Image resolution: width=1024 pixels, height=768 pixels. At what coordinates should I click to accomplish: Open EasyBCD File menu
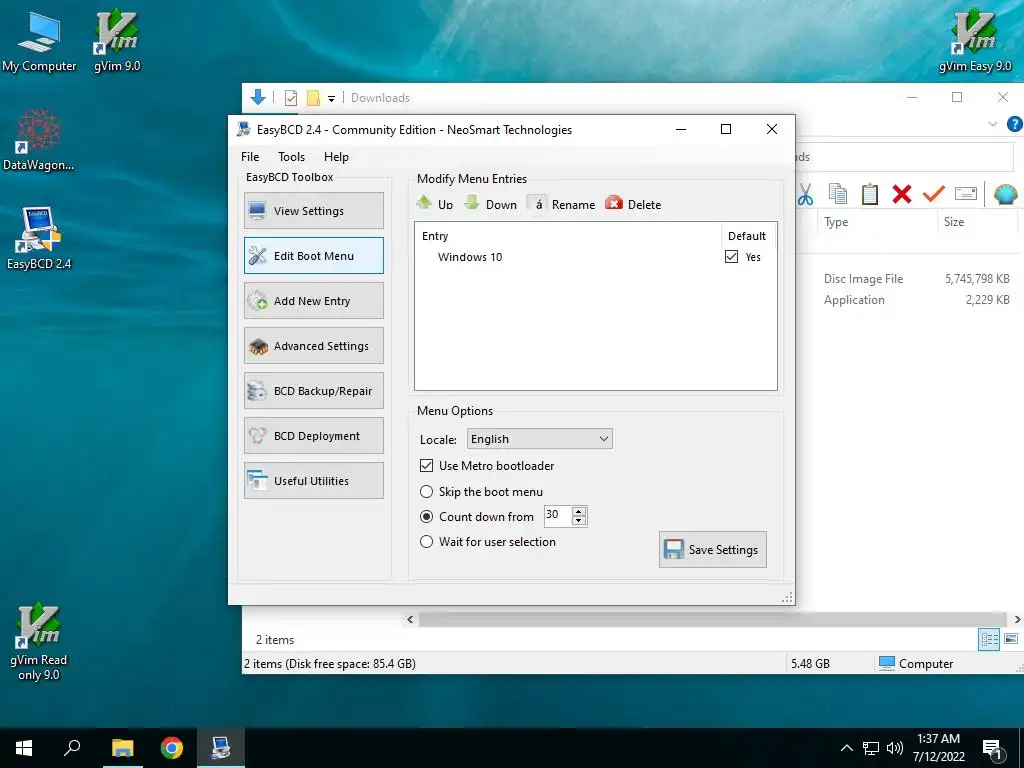click(250, 157)
